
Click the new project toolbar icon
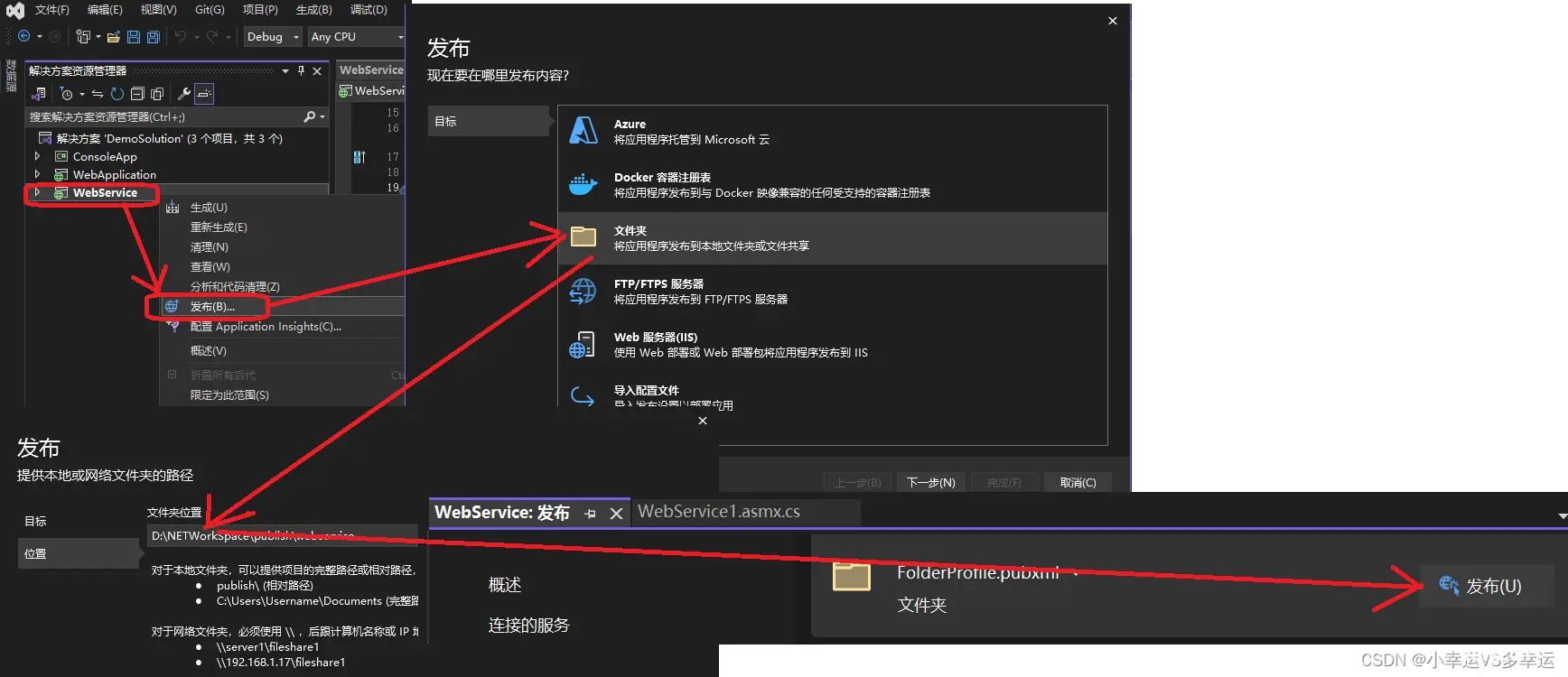(83, 36)
